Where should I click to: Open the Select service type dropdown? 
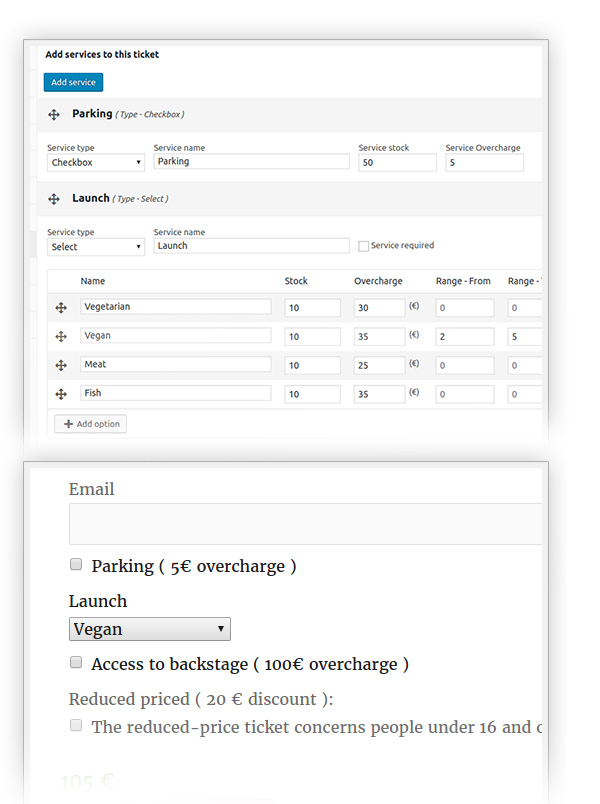(x=96, y=247)
